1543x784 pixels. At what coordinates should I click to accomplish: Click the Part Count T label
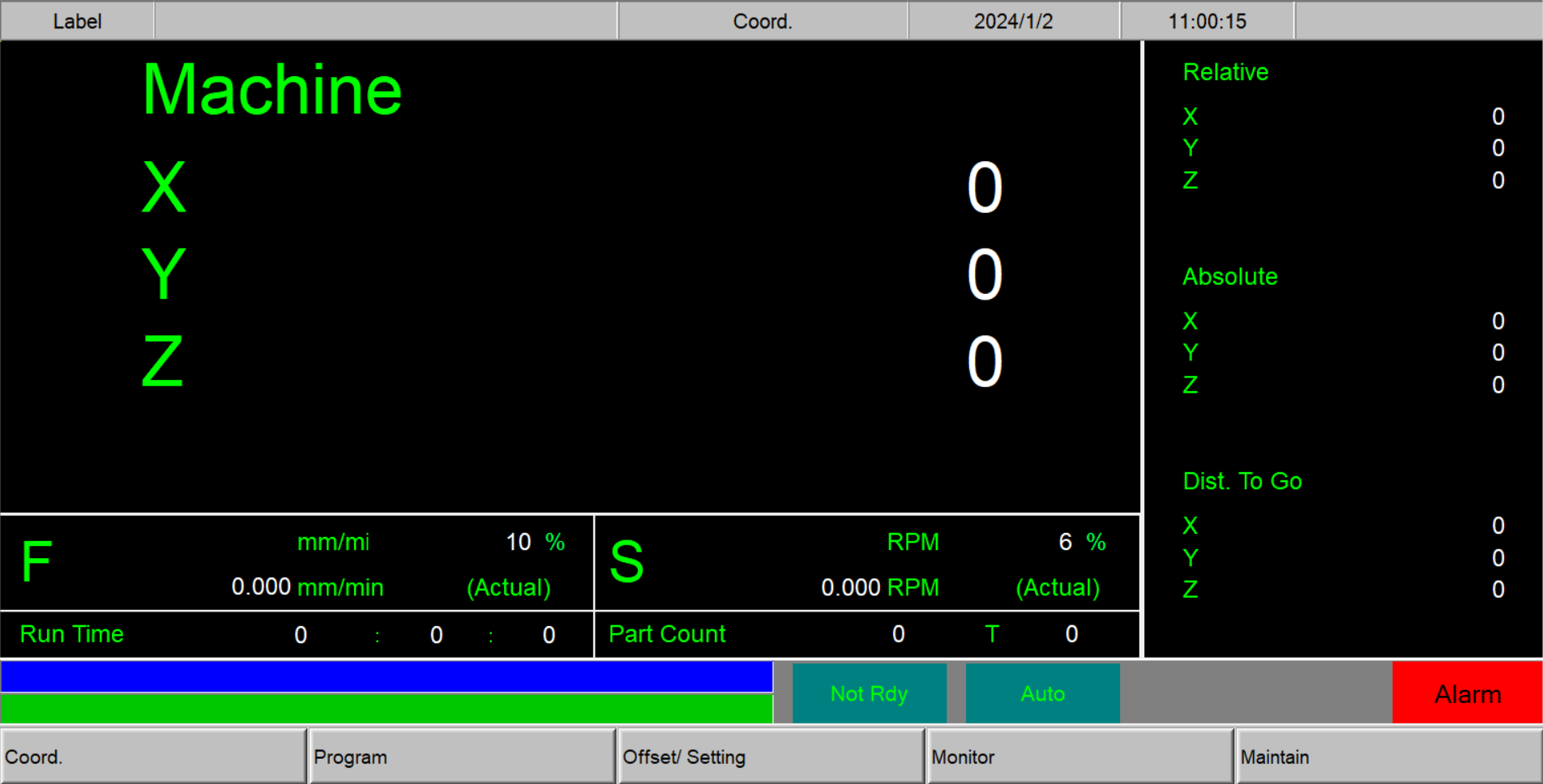[991, 634]
